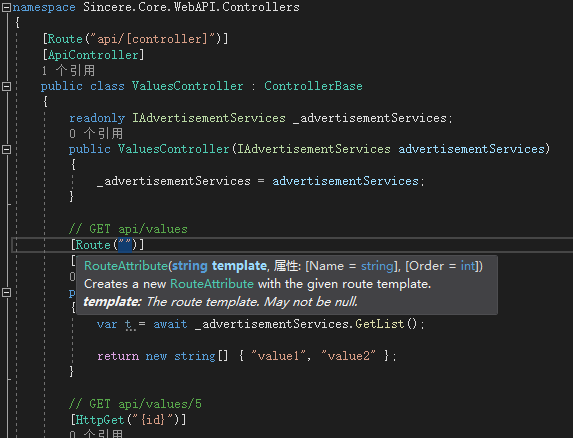Click the '// GET api/values/5' comment
Image resolution: width=573 pixels, height=438 pixels.
[135, 404]
